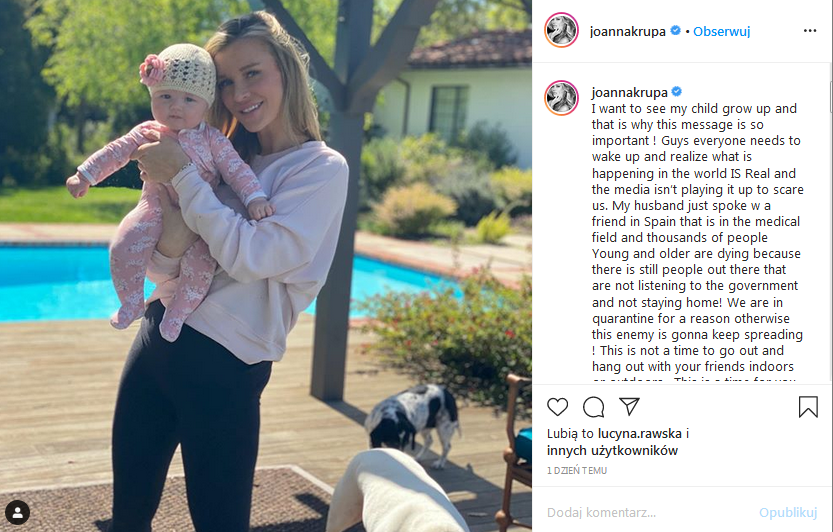The width and height of the screenshot is (833, 532).
Task: Save the post with the bookmark icon
Action: (x=808, y=407)
